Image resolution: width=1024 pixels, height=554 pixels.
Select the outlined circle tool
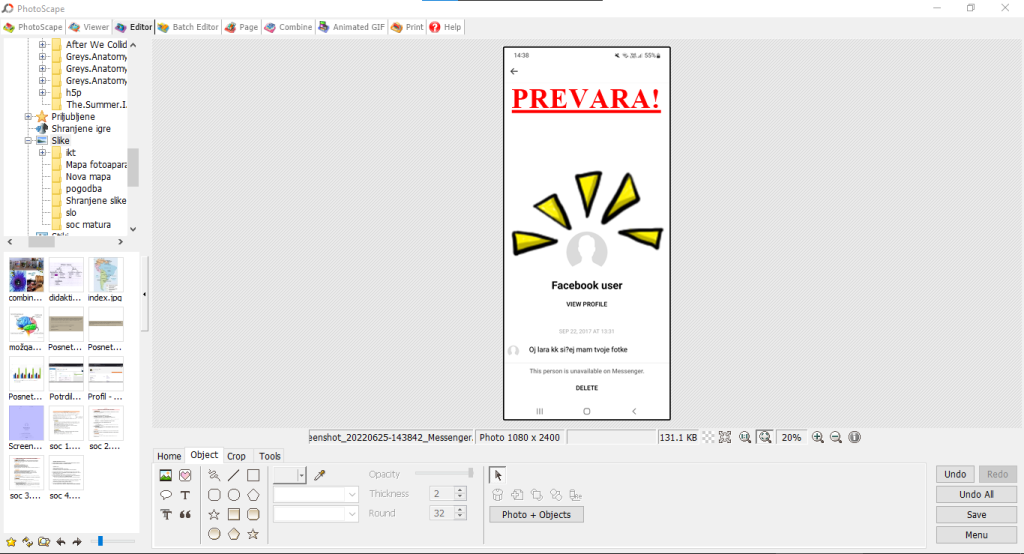coord(233,495)
